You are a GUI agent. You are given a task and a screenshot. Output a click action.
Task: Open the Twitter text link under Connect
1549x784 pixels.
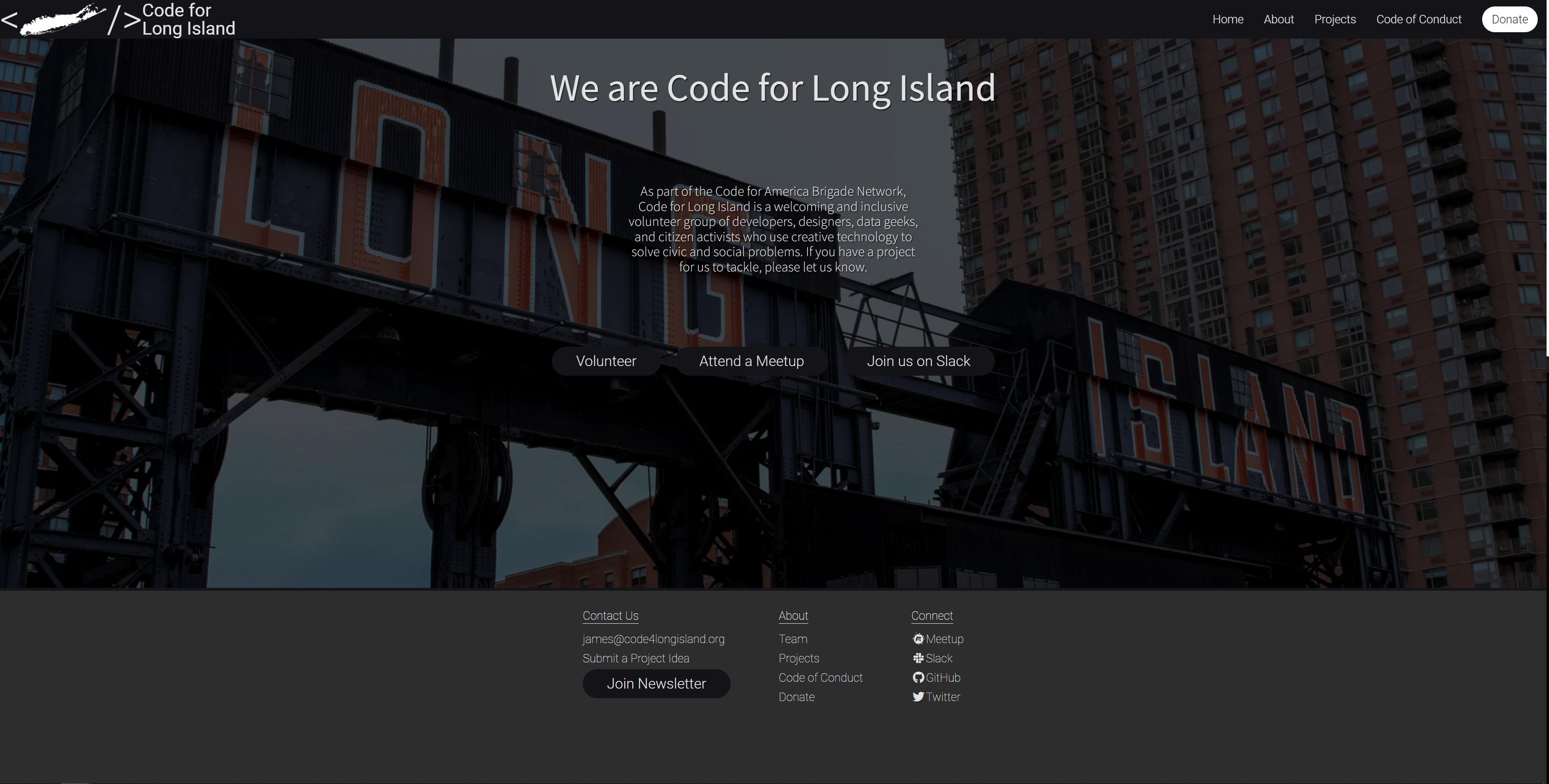click(x=943, y=697)
